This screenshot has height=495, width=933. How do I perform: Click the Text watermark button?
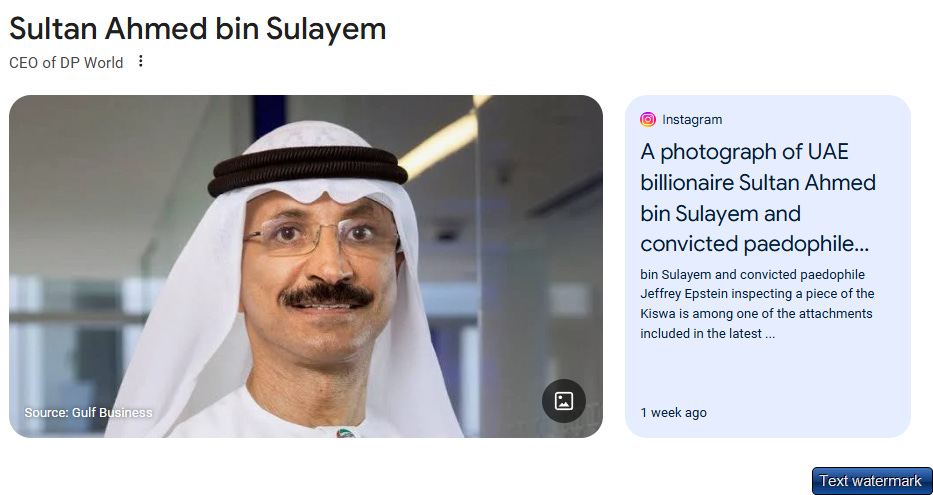(x=871, y=481)
